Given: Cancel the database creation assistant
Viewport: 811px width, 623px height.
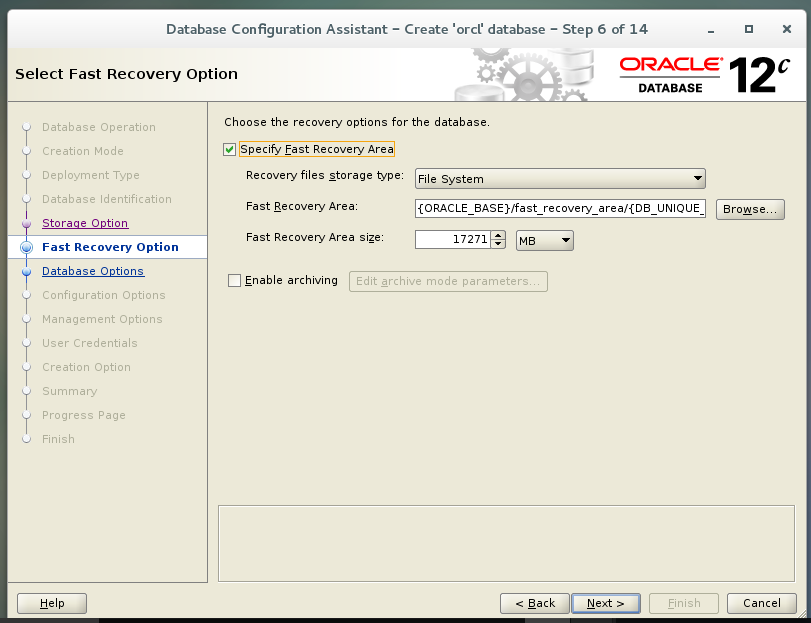Looking at the screenshot, I should click(x=761, y=603).
